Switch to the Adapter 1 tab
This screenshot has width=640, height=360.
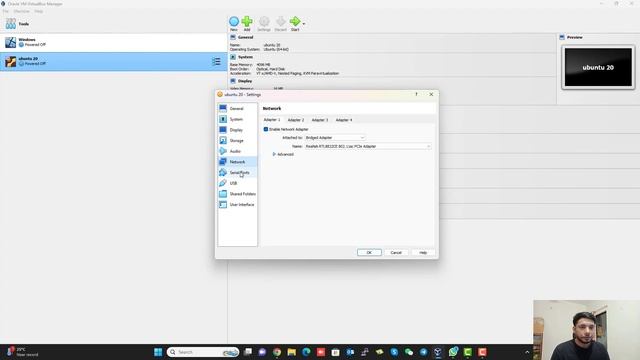pos(272,120)
